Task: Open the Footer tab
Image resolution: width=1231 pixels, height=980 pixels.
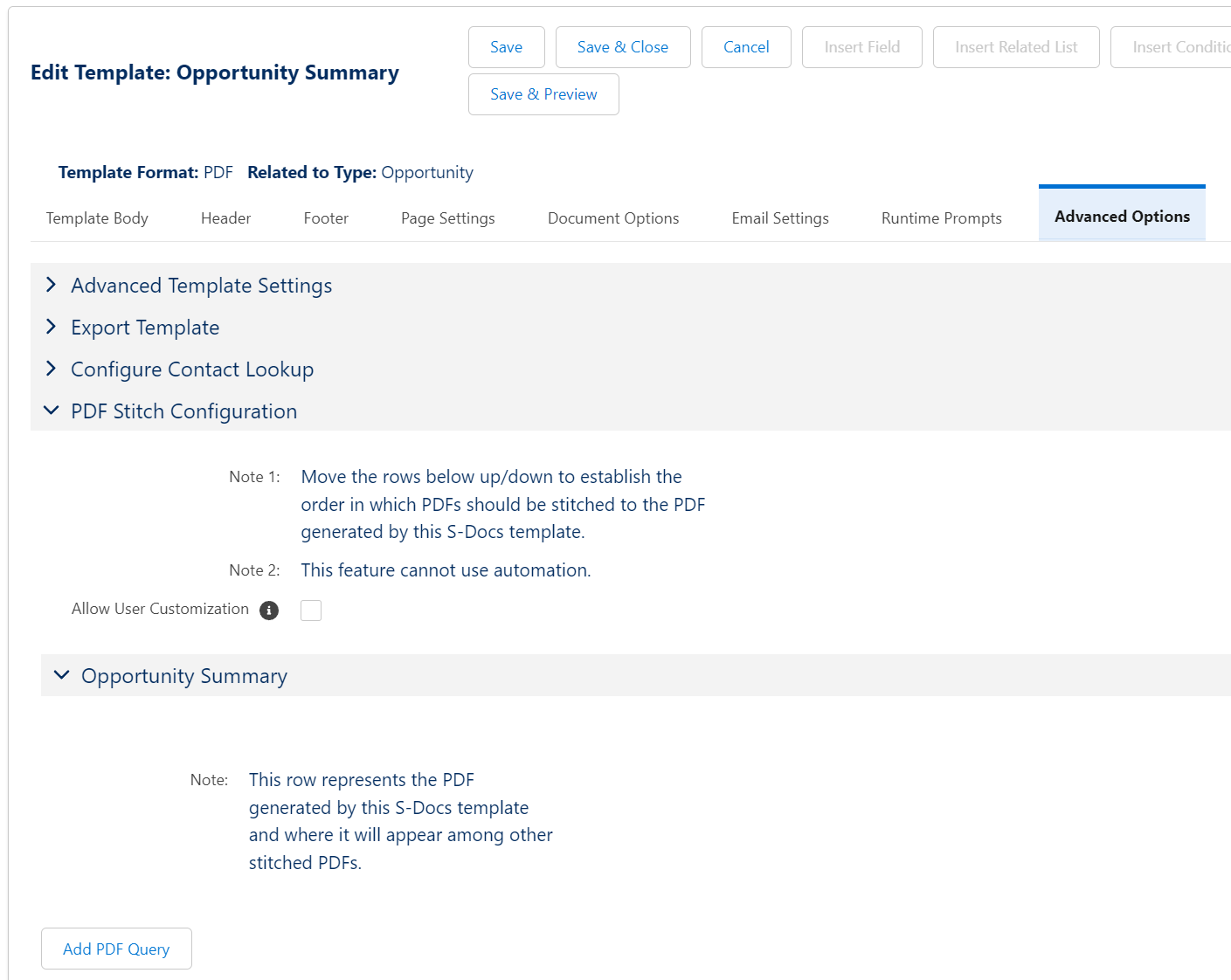Action: [x=326, y=218]
